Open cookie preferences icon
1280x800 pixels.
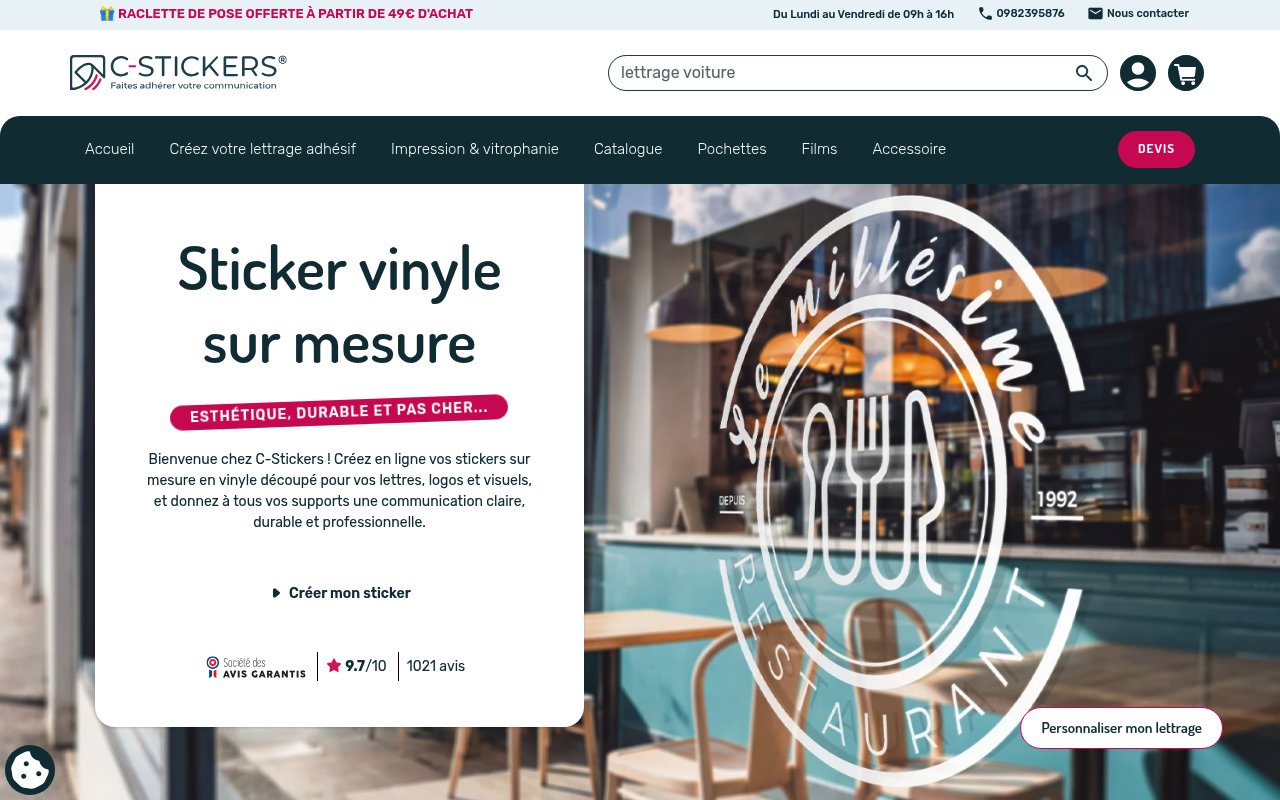pyautogui.click(x=29, y=770)
